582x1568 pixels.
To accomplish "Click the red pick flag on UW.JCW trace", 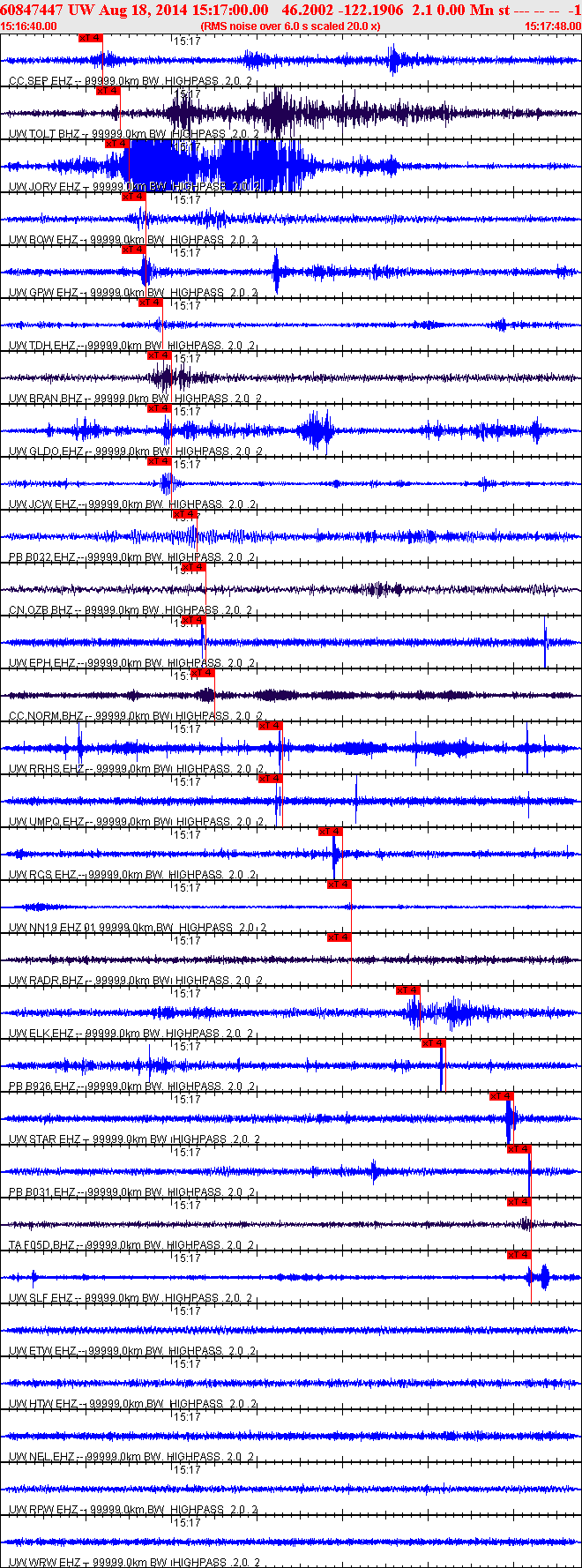I will coord(160,461).
